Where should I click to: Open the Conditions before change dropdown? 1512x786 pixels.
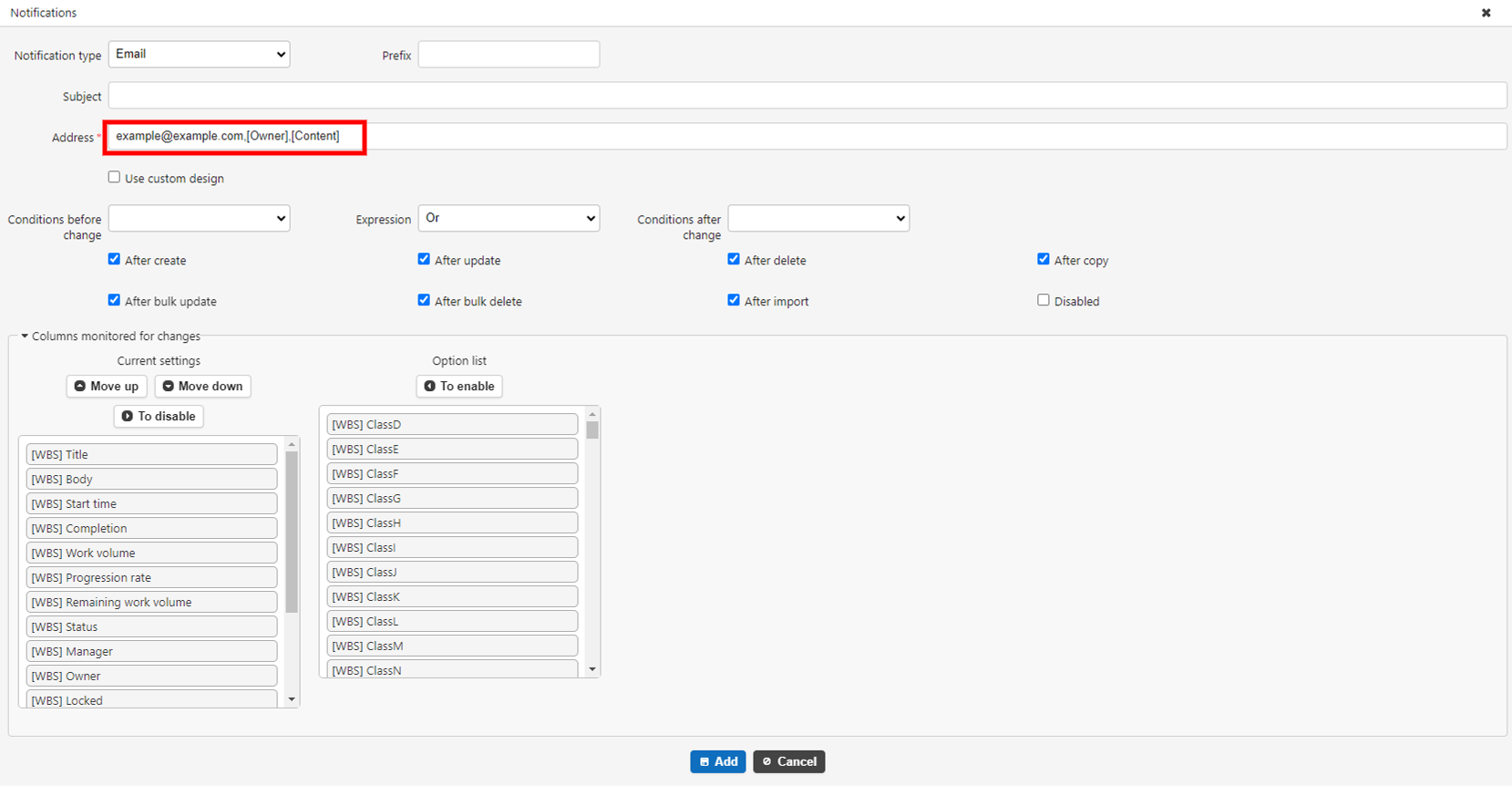pyautogui.click(x=199, y=218)
